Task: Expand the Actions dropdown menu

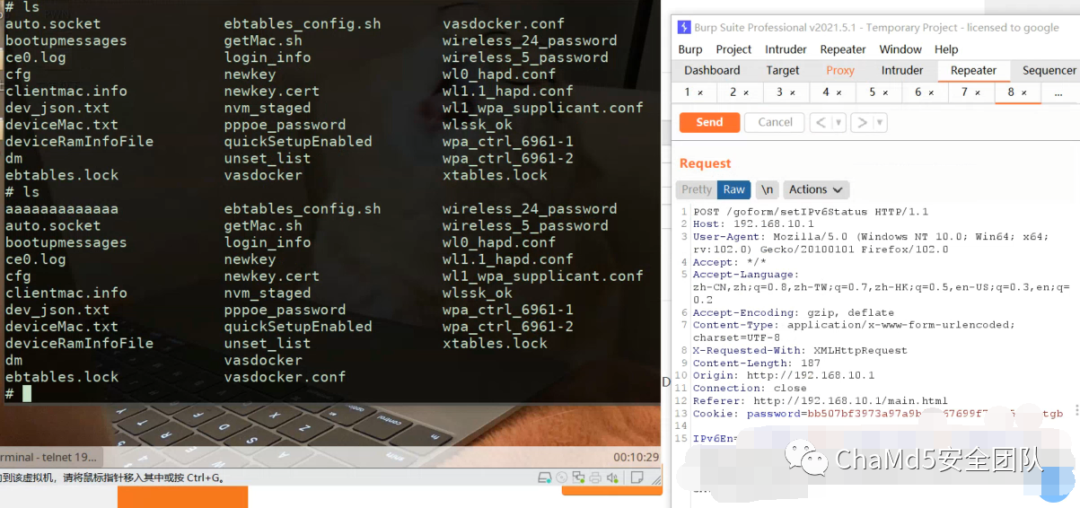Action: coord(816,189)
